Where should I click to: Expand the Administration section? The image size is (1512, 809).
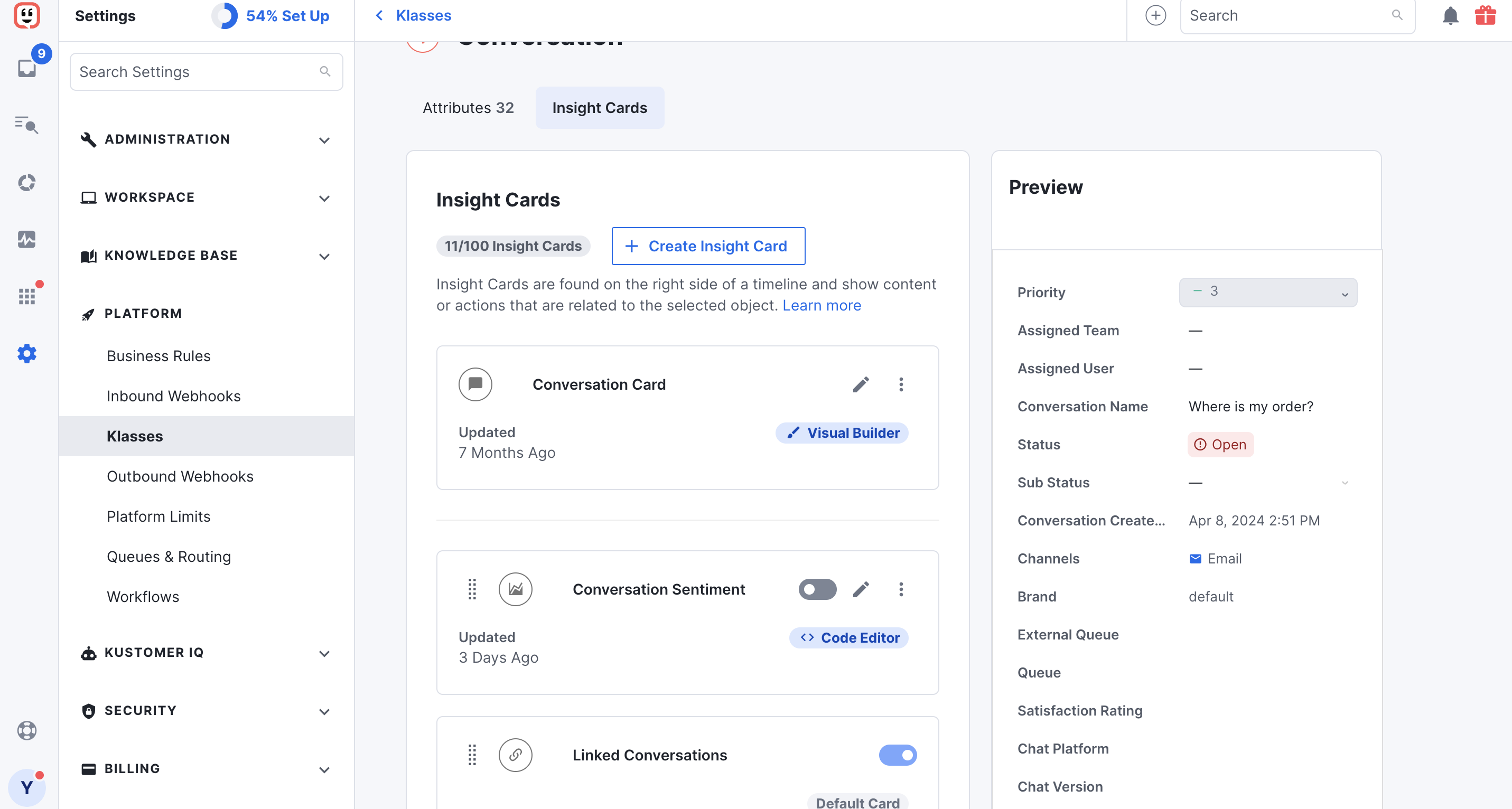coord(206,139)
